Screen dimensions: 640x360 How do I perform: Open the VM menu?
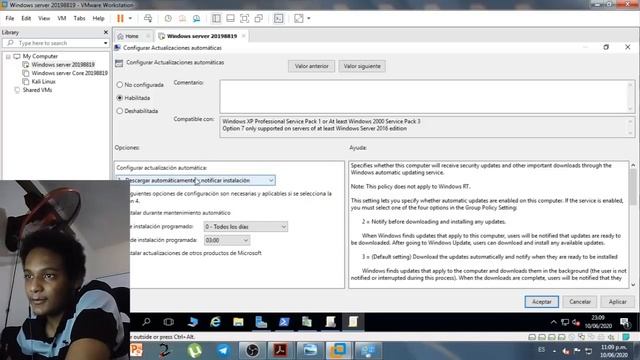coord(62,18)
